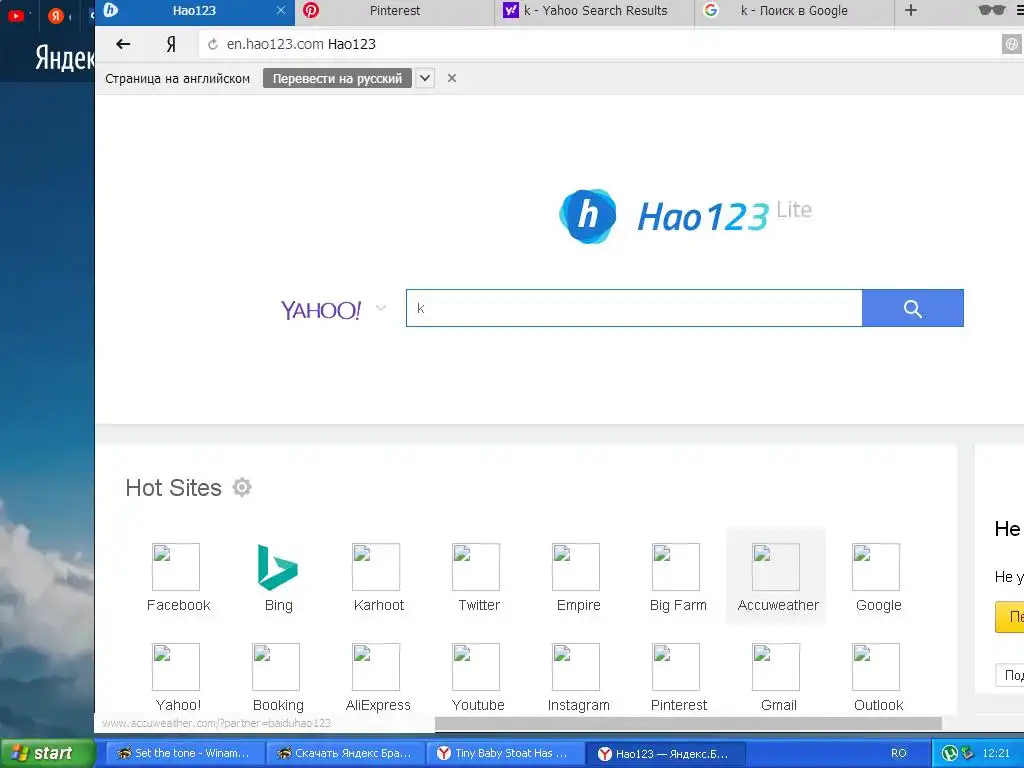The width and height of the screenshot is (1024, 768).
Task: Click the Hao123 Lite logo
Action: pos(685,216)
